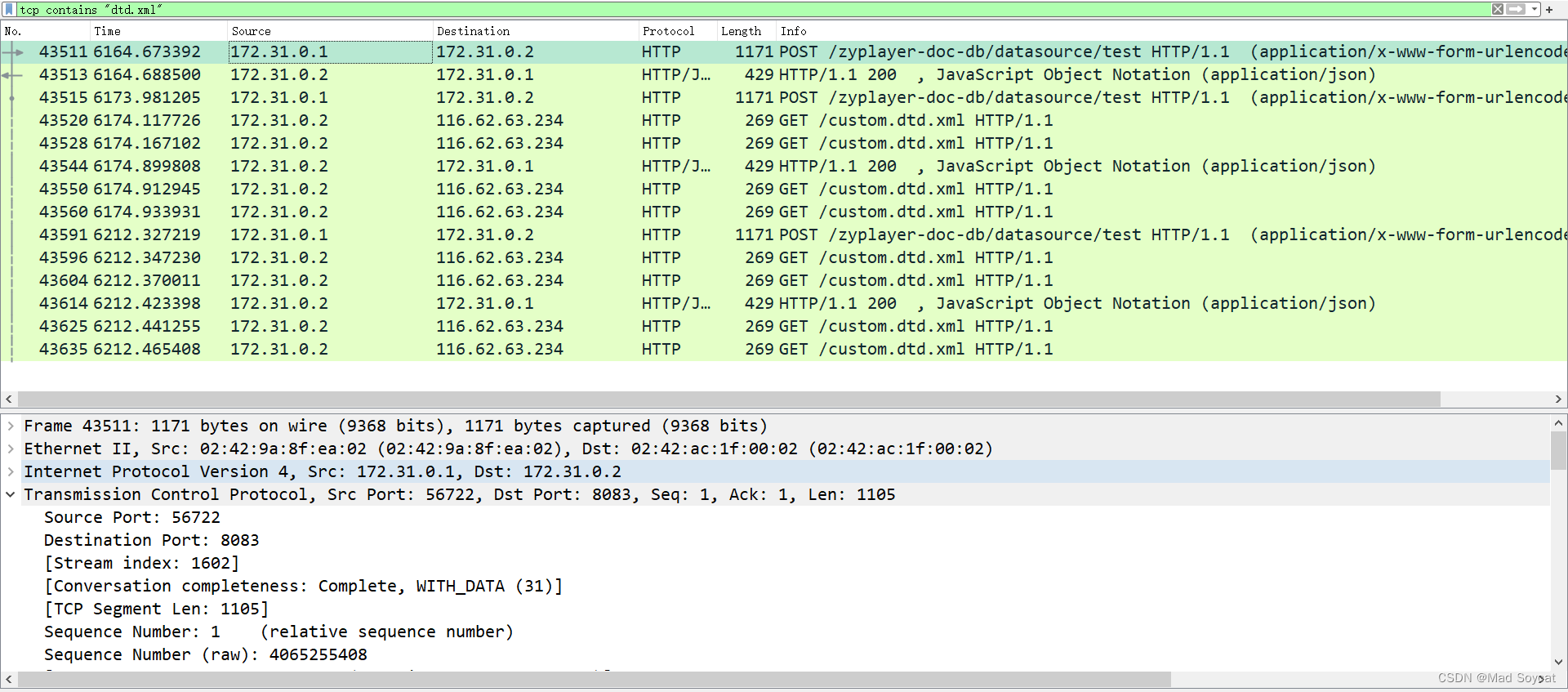Viewport: 1568px width, 692px height.
Task: Select packet 43511 in the packet list
Action: pyautogui.click(x=784, y=51)
